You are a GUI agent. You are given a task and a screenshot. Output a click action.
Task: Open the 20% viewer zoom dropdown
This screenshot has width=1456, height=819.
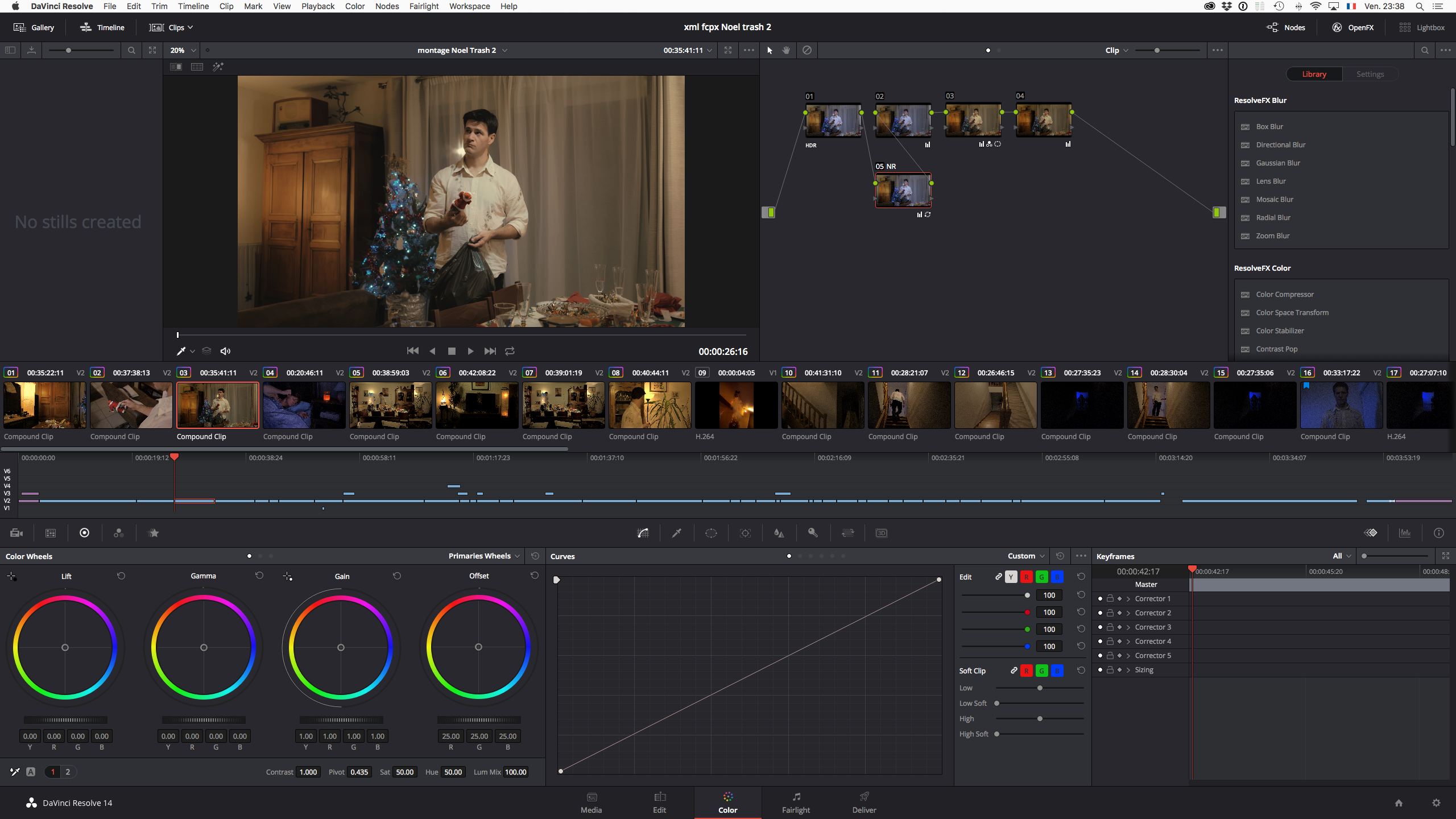[x=183, y=50]
